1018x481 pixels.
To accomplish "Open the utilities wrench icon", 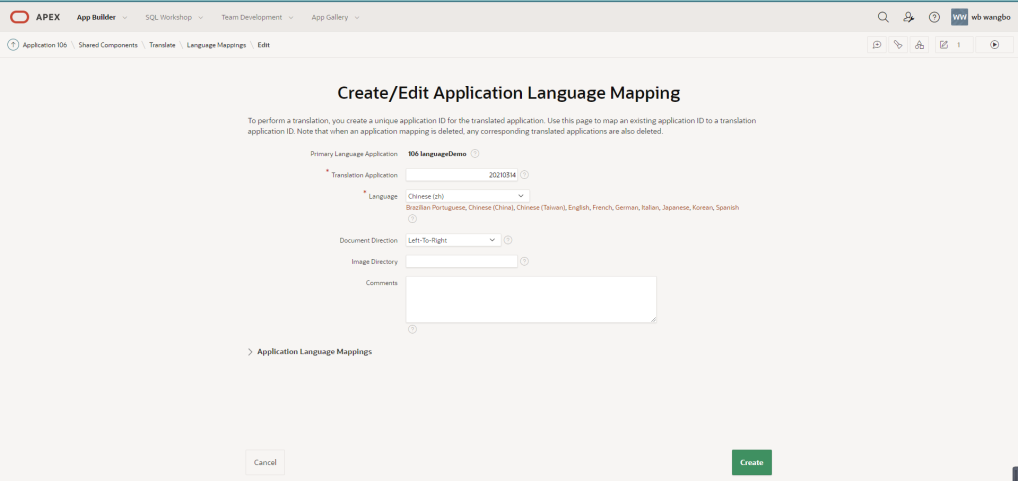I will click(898, 45).
